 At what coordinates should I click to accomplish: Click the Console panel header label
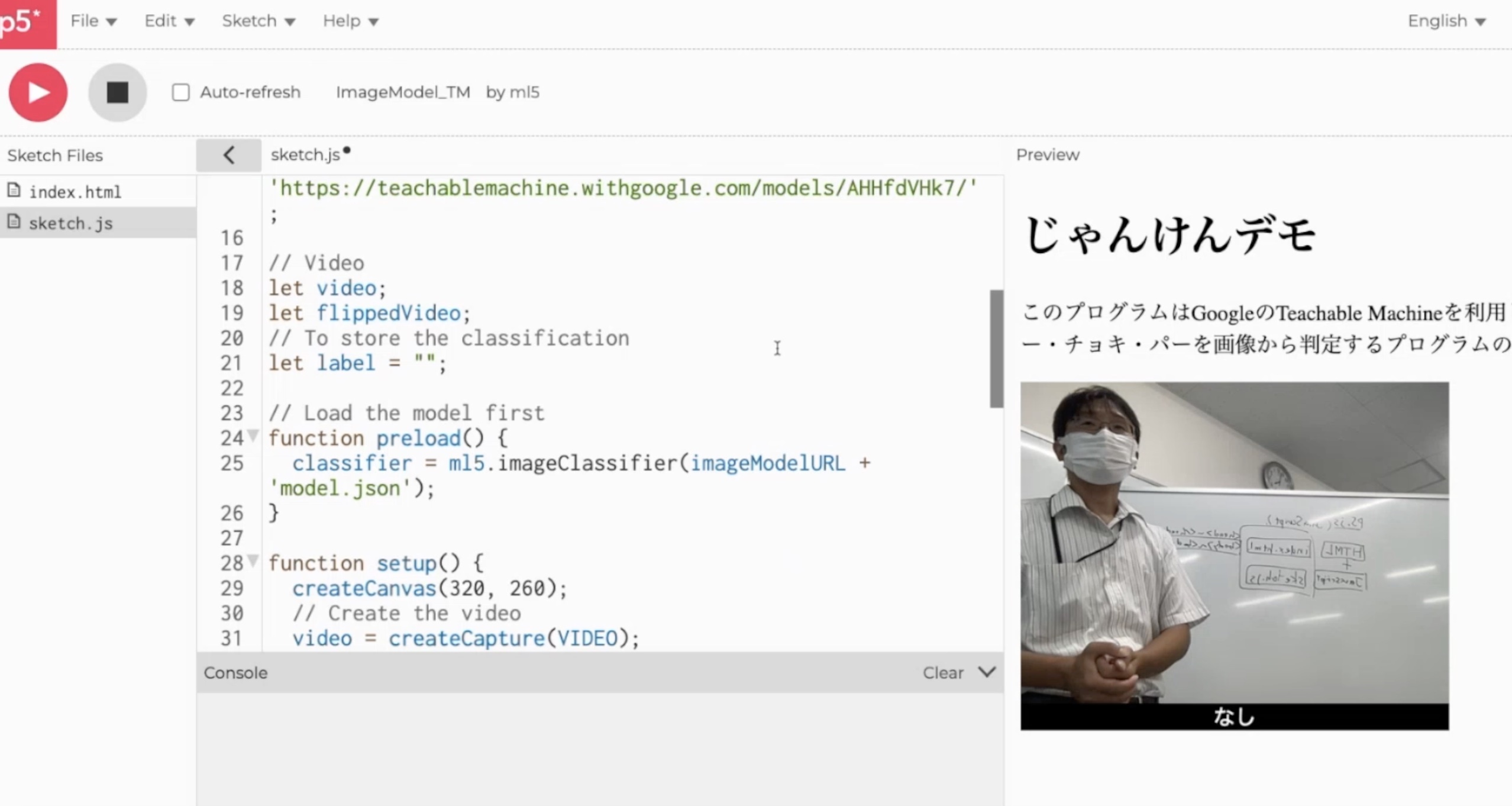235,673
